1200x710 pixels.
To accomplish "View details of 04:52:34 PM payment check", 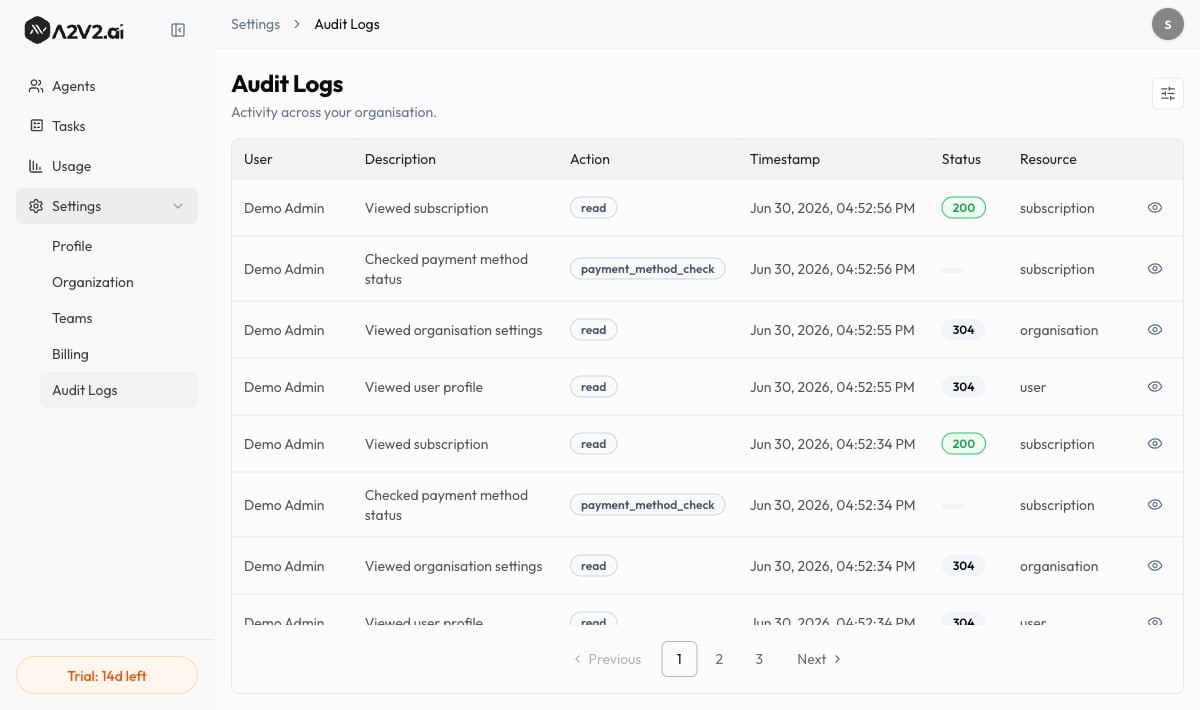I will coord(1155,505).
